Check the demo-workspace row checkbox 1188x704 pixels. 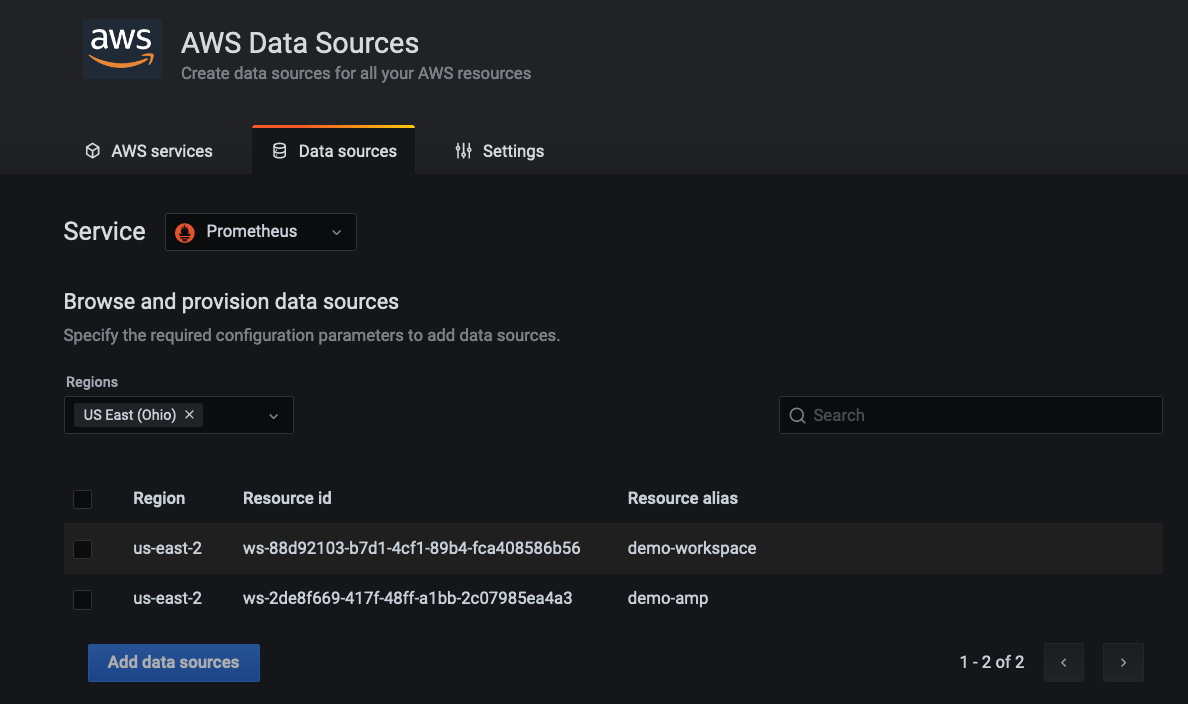click(83, 549)
